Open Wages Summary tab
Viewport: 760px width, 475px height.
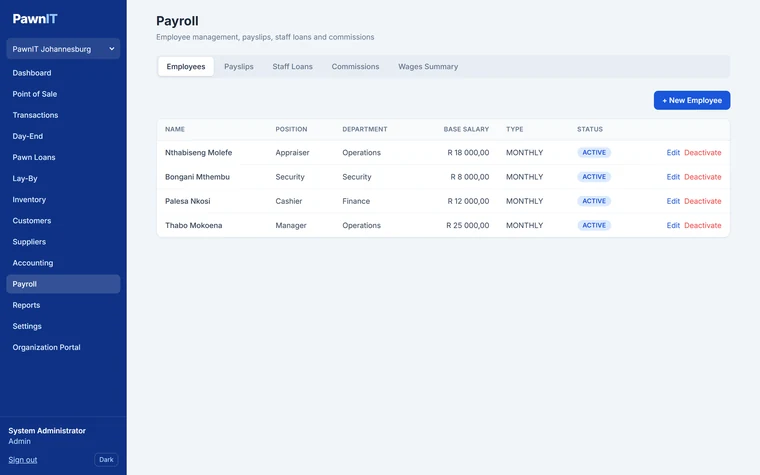pyautogui.click(x=428, y=66)
